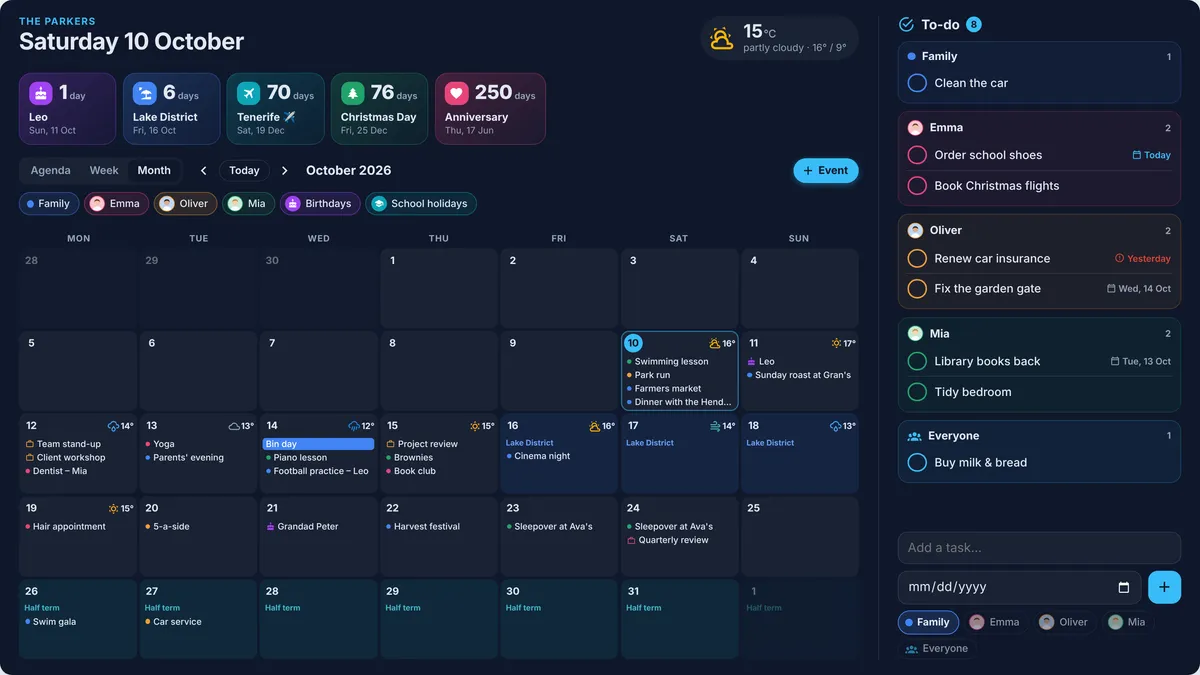The height and width of the screenshot is (675, 1200).
Task: Mark Order school shoes as done
Action: click(917, 155)
